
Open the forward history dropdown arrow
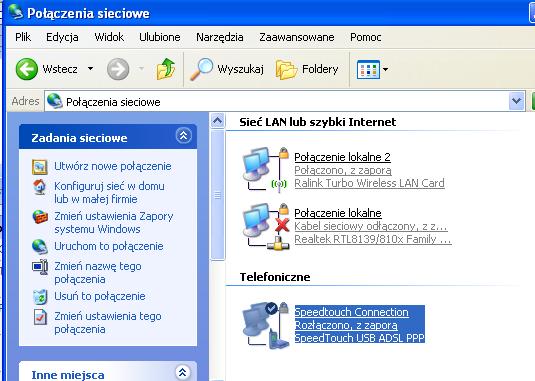(141, 69)
